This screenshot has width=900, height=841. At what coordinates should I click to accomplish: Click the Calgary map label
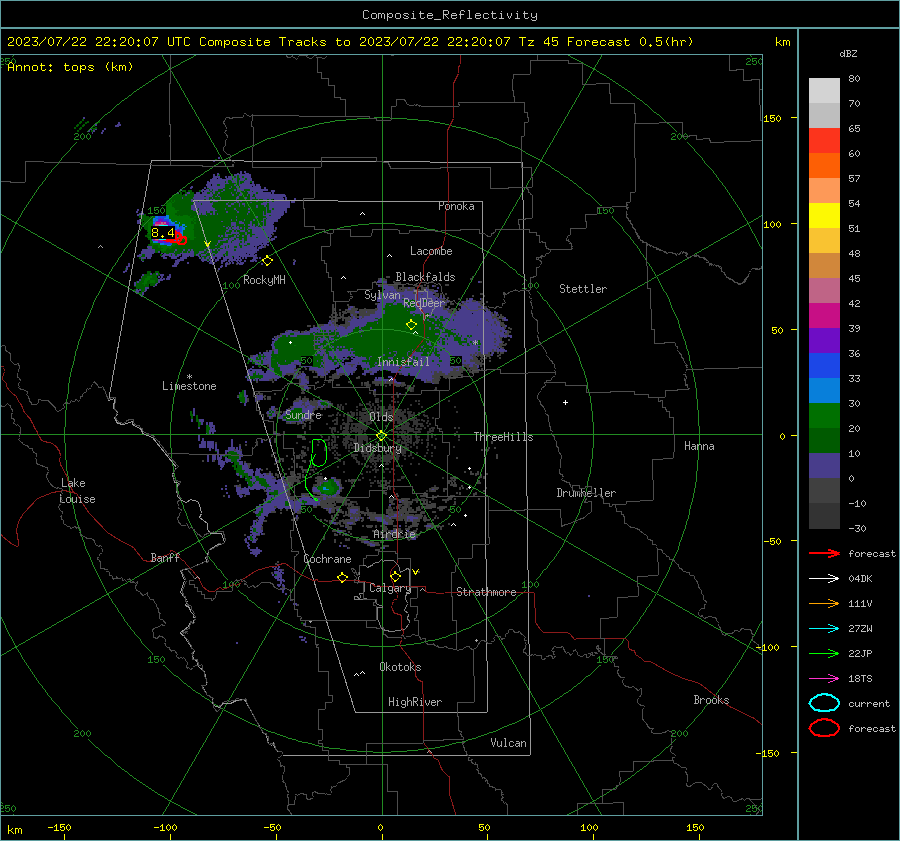[x=390, y=588]
